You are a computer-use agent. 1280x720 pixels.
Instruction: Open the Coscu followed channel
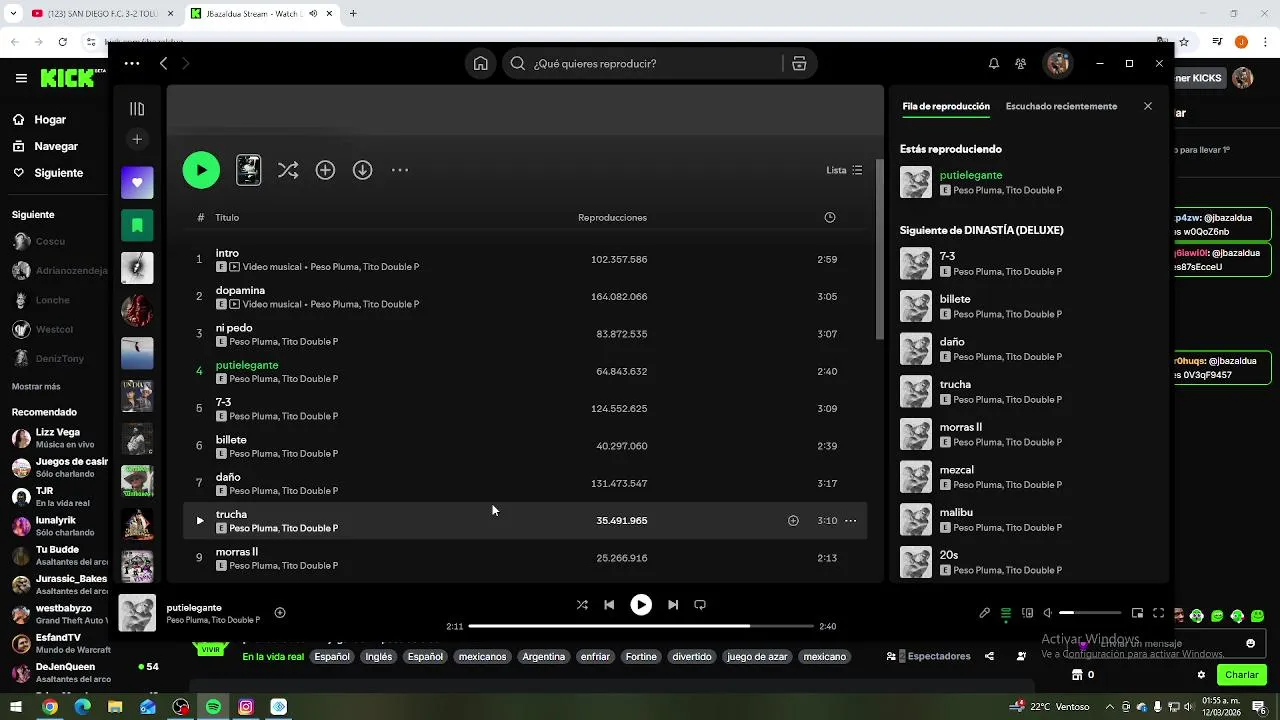coord(50,241)
